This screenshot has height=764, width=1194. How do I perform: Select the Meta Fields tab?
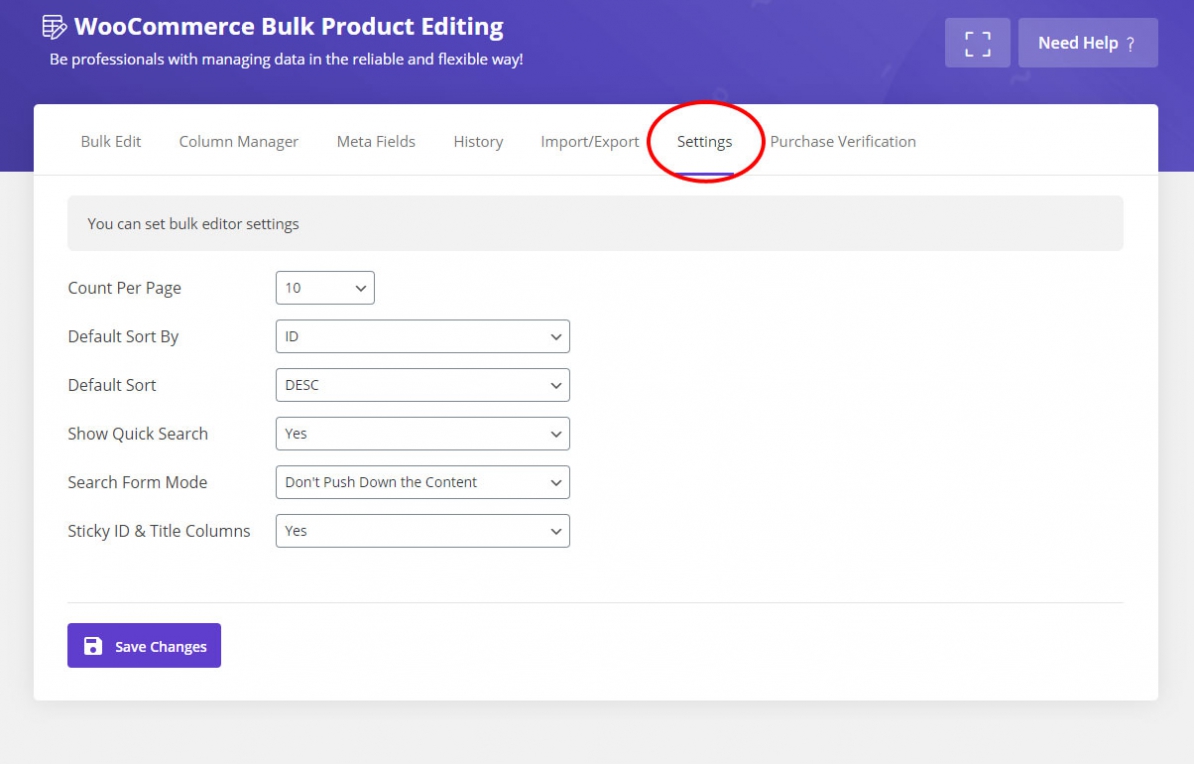pyautogui.click(x=376, y=141)
